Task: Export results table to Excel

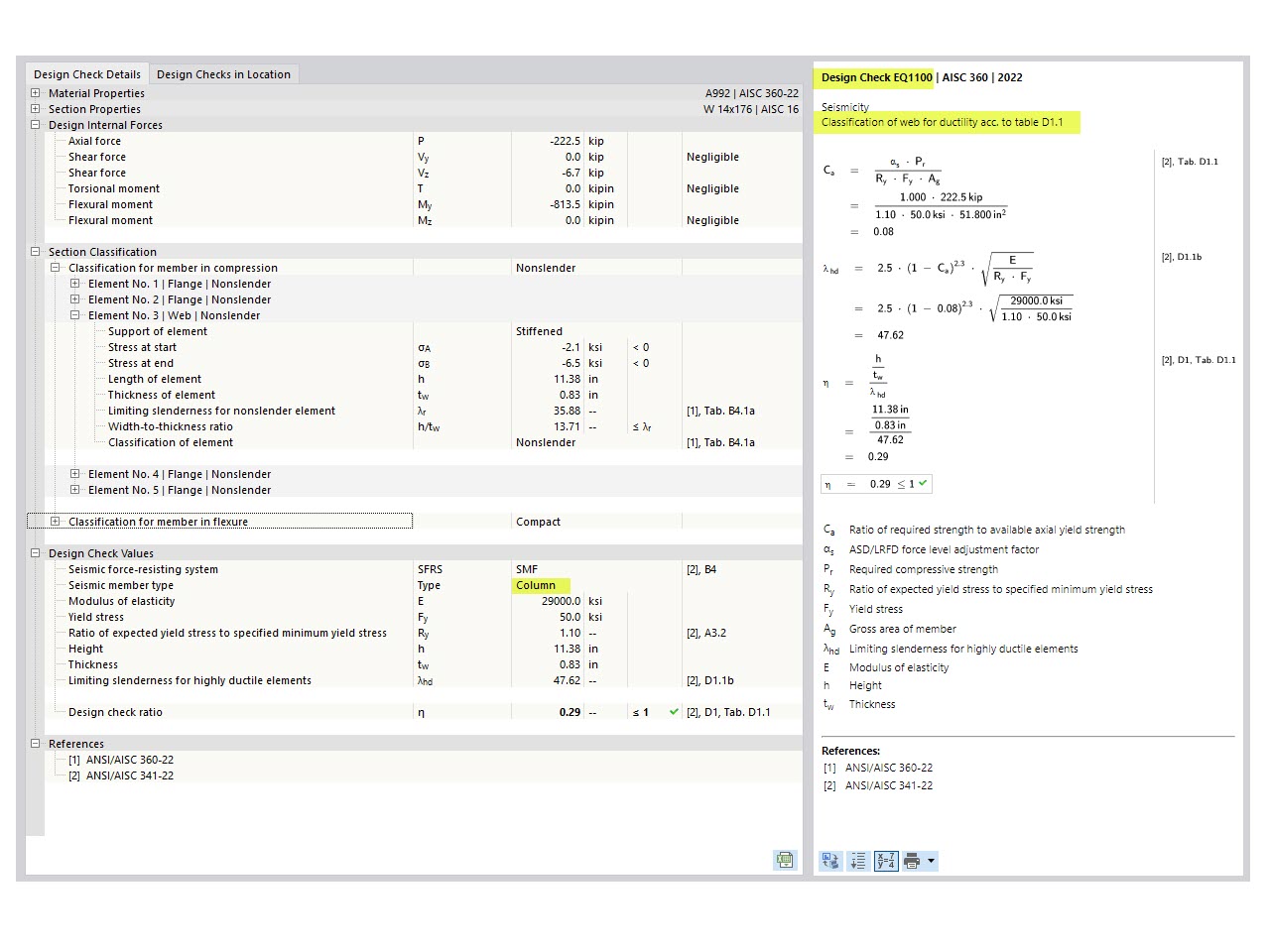Action: [x=785, y=861]
